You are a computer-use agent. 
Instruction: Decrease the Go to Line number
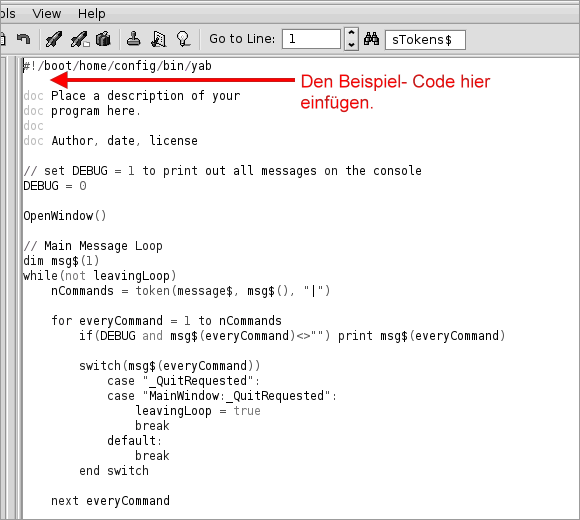351,45
